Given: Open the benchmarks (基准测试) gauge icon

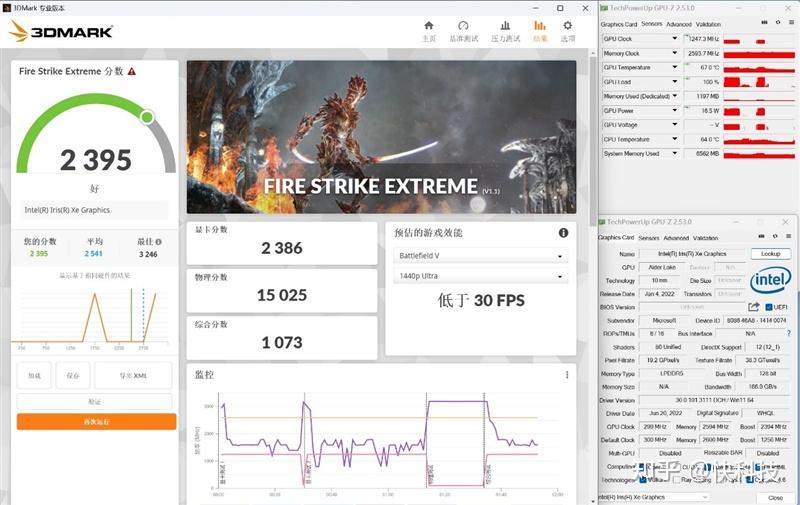Looking at the screenshot, I should [463, 27].
